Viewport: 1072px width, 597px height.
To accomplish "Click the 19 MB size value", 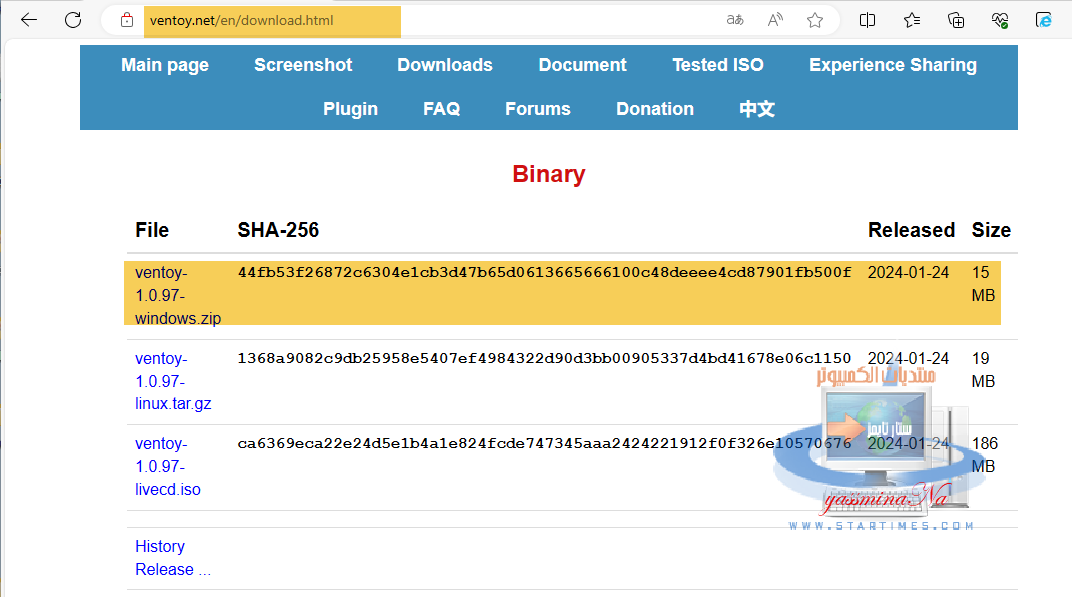I will pos(983,370).
